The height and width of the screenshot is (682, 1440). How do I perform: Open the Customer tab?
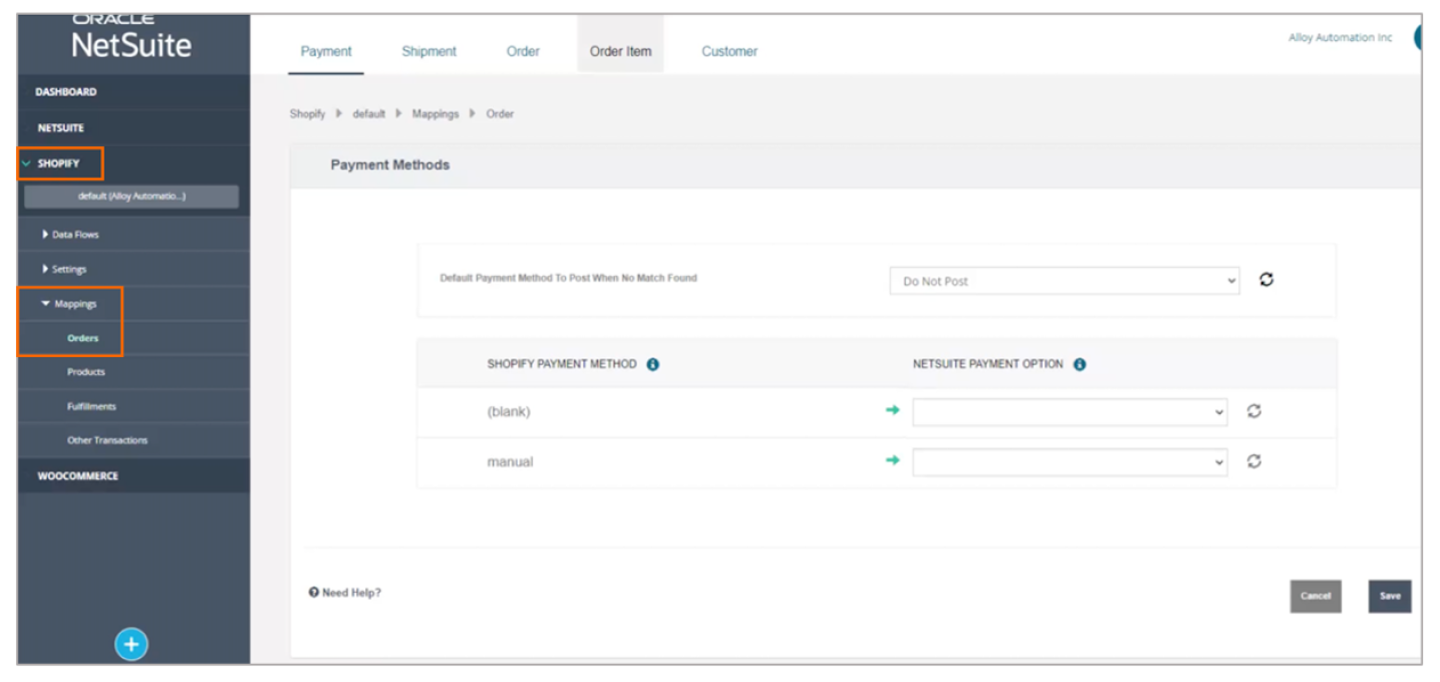click(x=729, y=51)
